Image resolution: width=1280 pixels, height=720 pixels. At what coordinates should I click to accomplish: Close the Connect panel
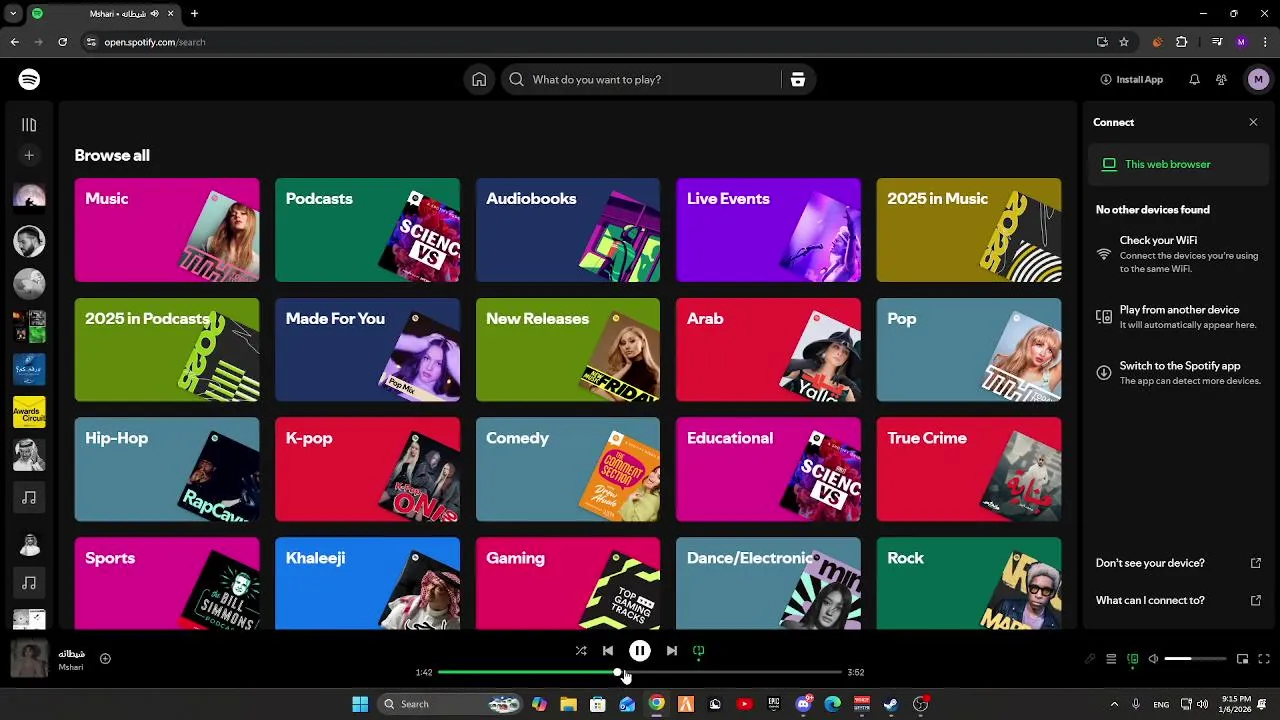coord(1253,122)
